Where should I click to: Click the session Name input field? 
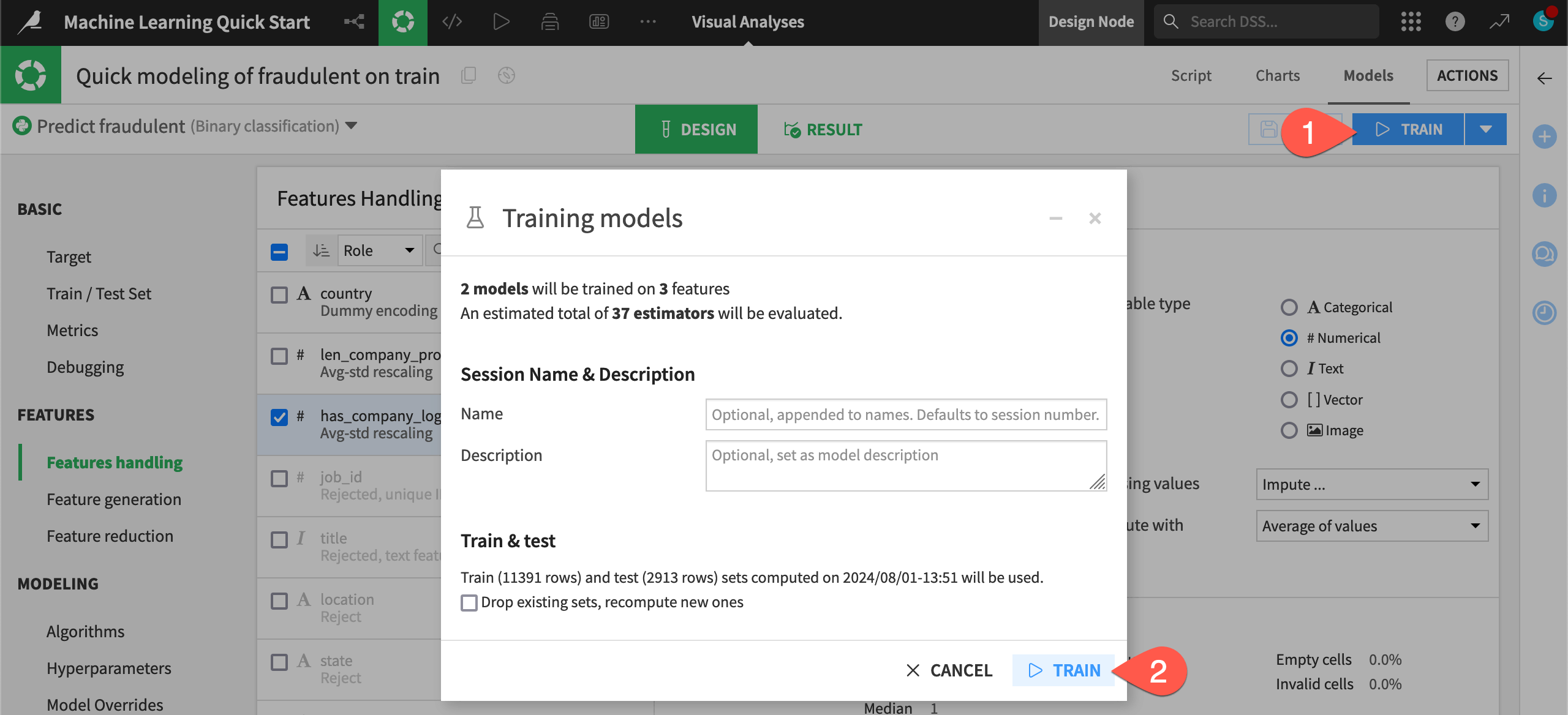905,414
